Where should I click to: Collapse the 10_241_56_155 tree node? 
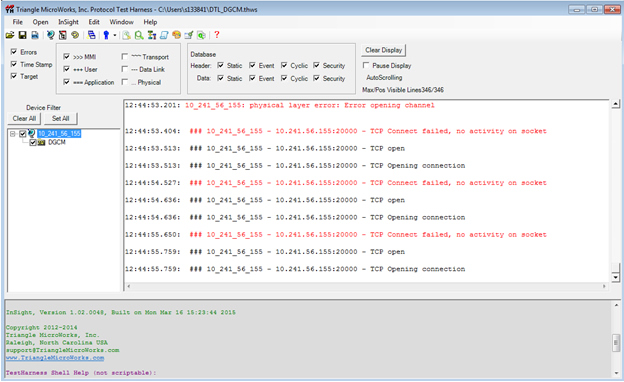pos(13,134)
